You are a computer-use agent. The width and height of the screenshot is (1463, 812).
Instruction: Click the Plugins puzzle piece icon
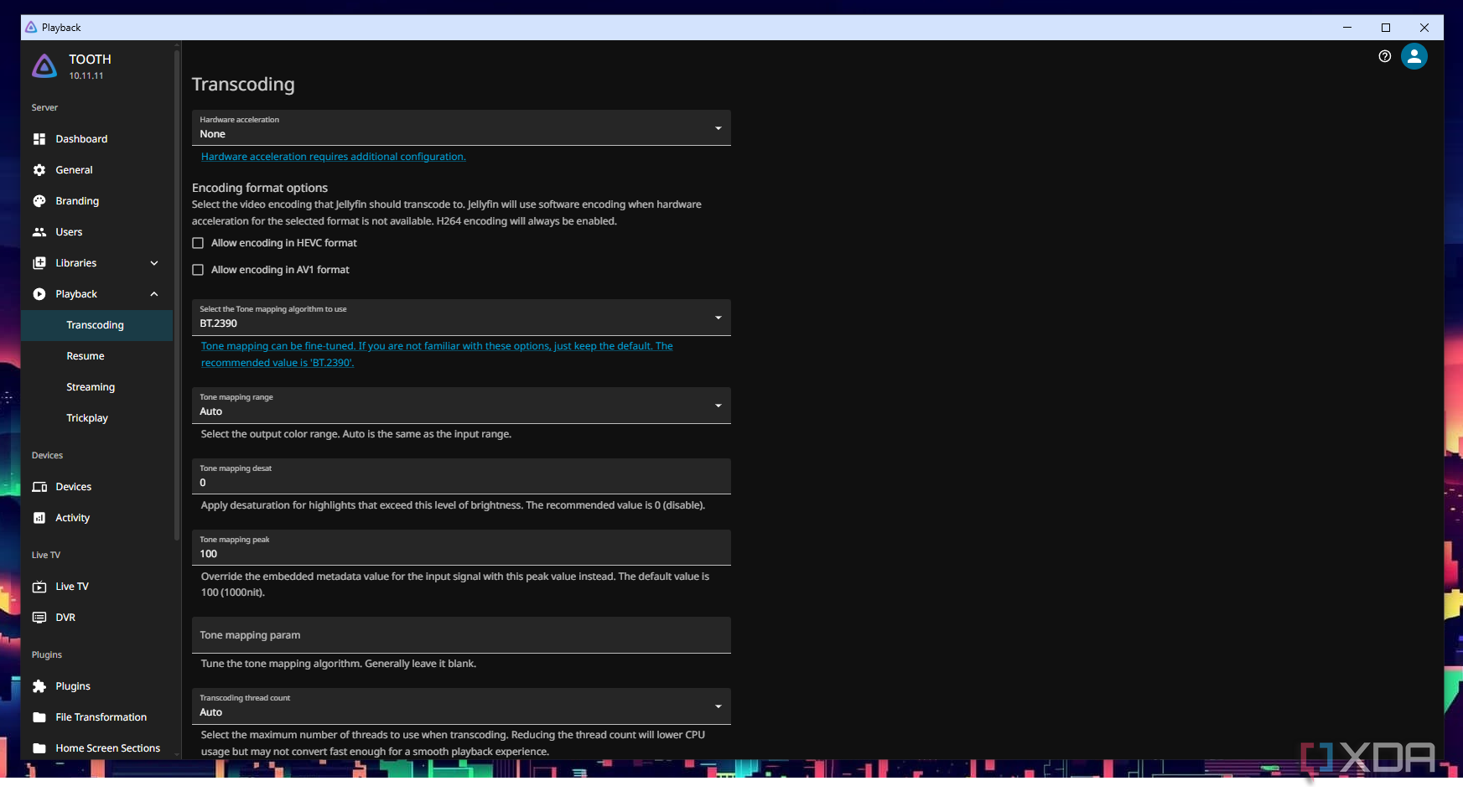(39, 686)
